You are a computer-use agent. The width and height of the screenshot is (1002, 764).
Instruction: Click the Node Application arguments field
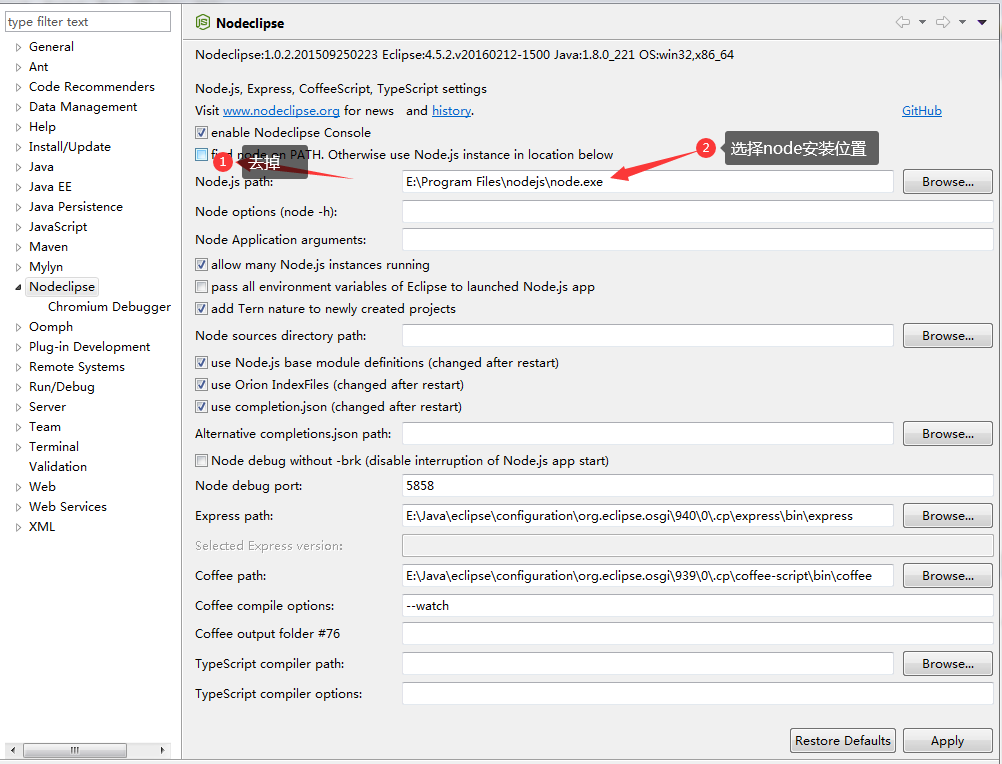point(697,240)
